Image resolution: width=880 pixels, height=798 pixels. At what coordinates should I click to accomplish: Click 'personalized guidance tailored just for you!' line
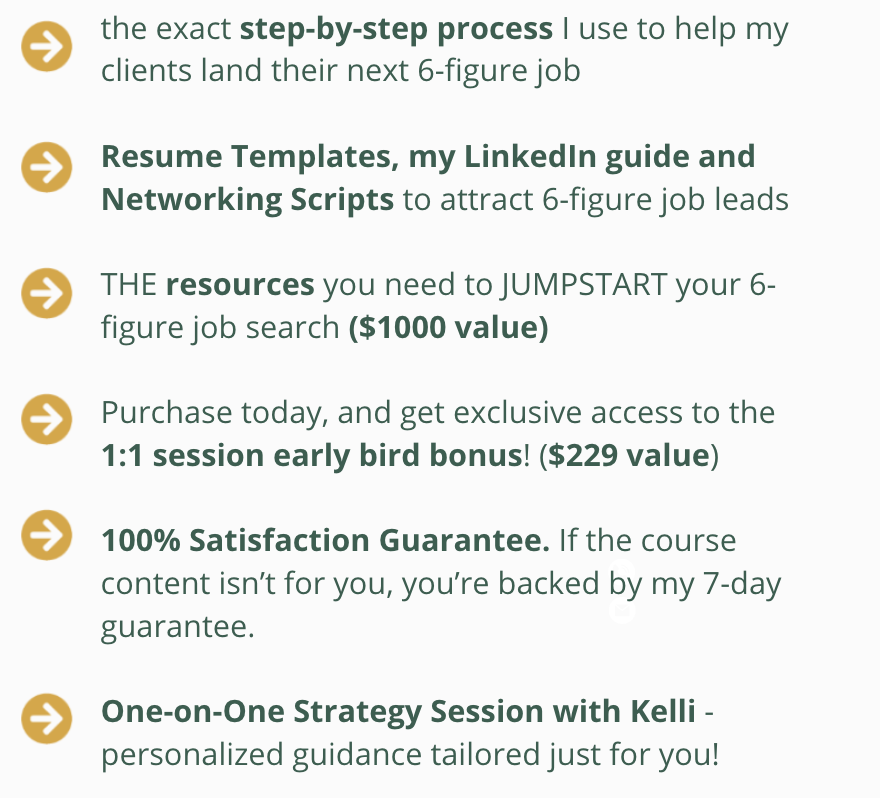point(410,754)
